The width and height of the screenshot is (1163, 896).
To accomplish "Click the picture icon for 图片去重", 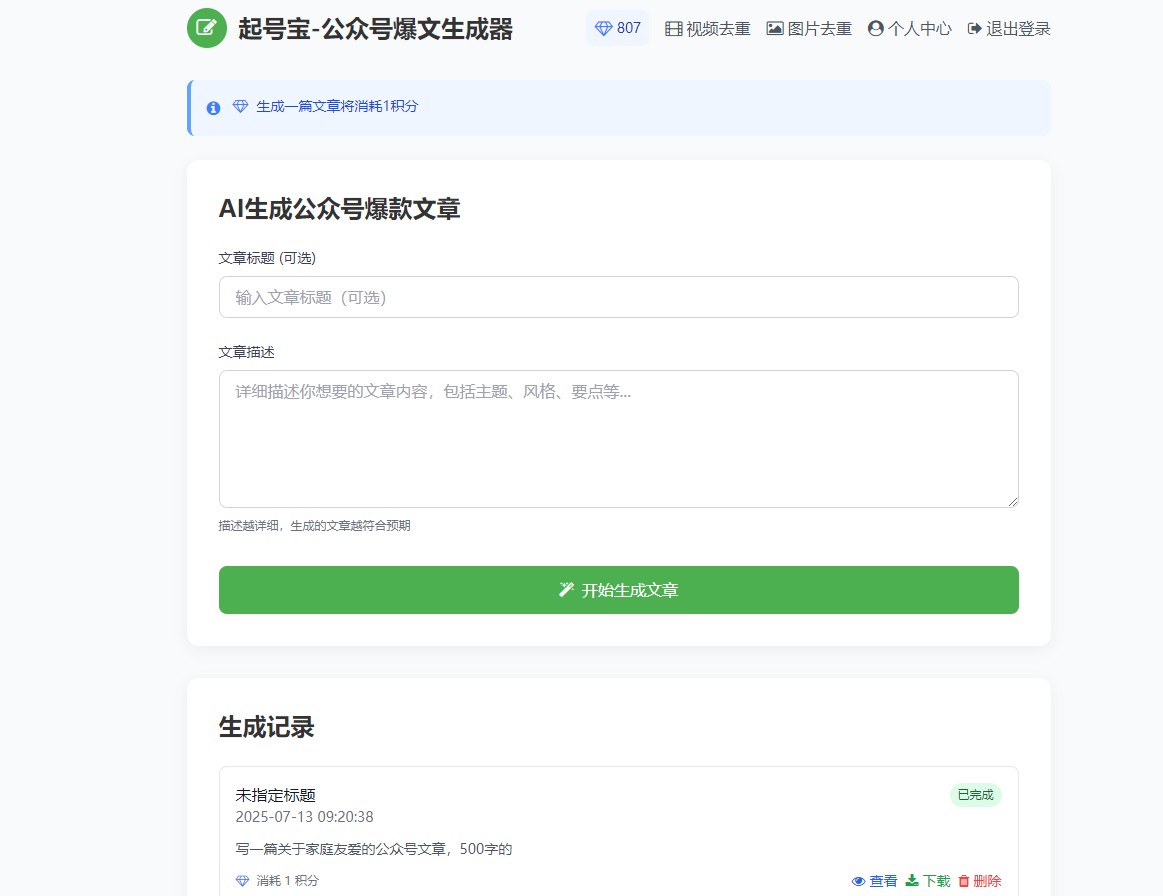I will click(775, 29).
